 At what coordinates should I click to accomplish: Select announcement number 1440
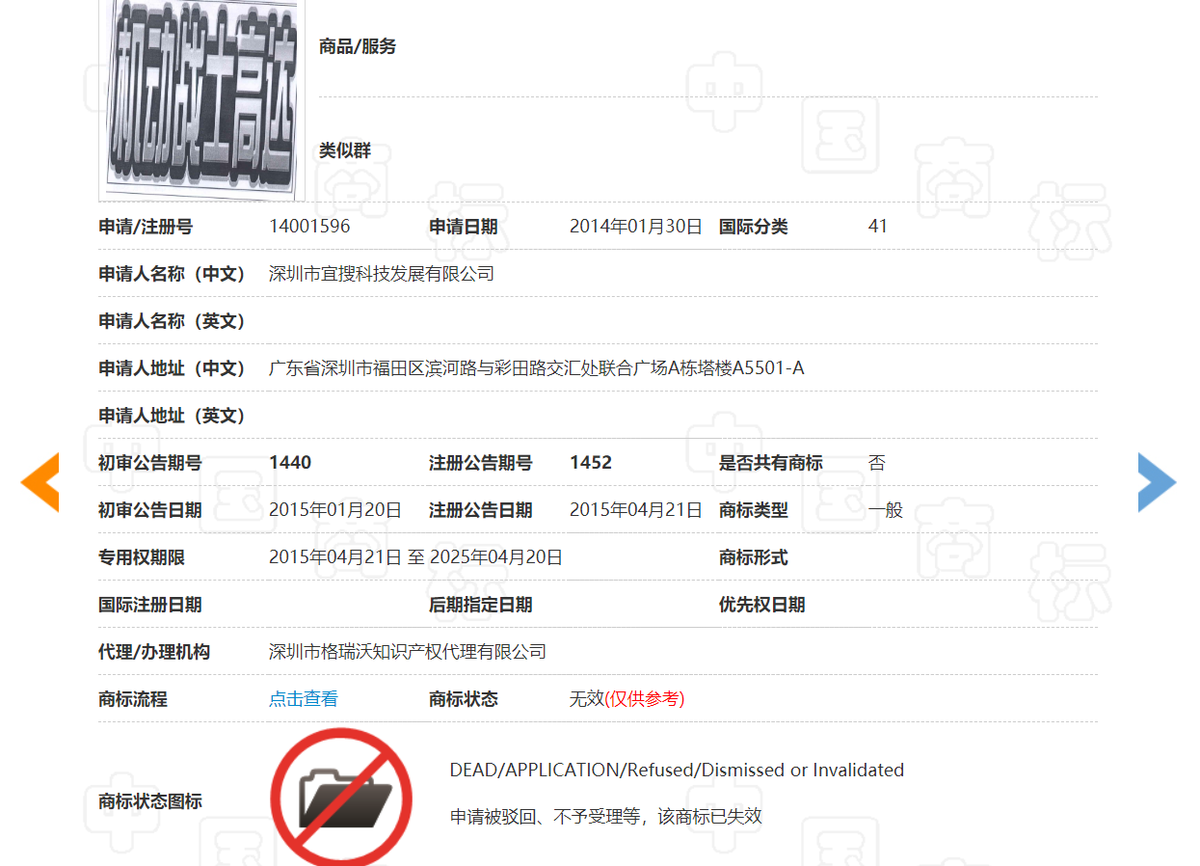click(x=287, y=462)
